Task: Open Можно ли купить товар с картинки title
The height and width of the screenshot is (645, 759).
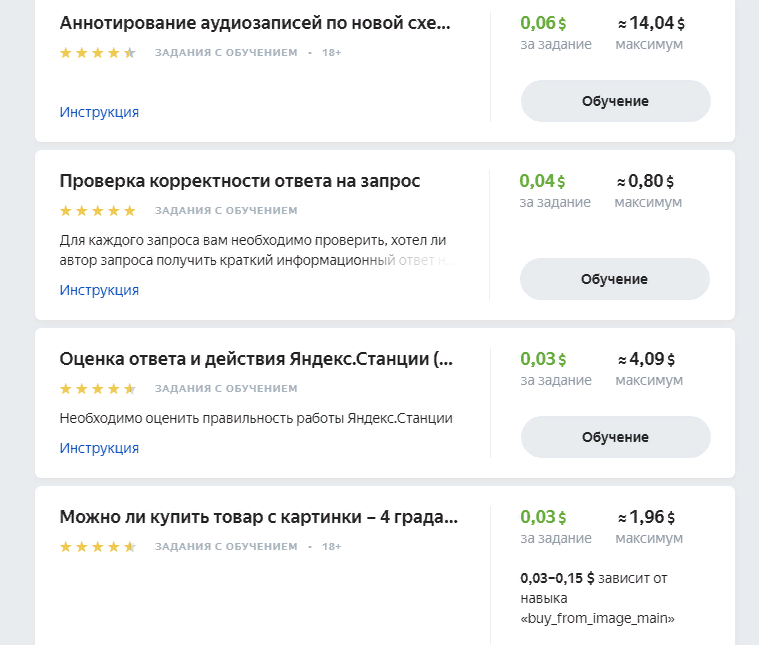Action: tap(259, 517)
